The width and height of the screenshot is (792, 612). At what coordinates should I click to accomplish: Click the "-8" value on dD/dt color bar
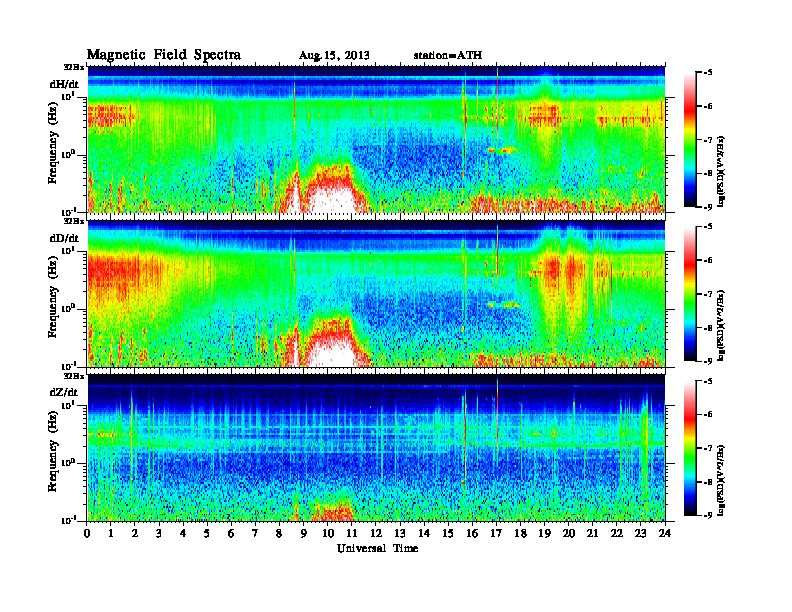click(708, 328)
